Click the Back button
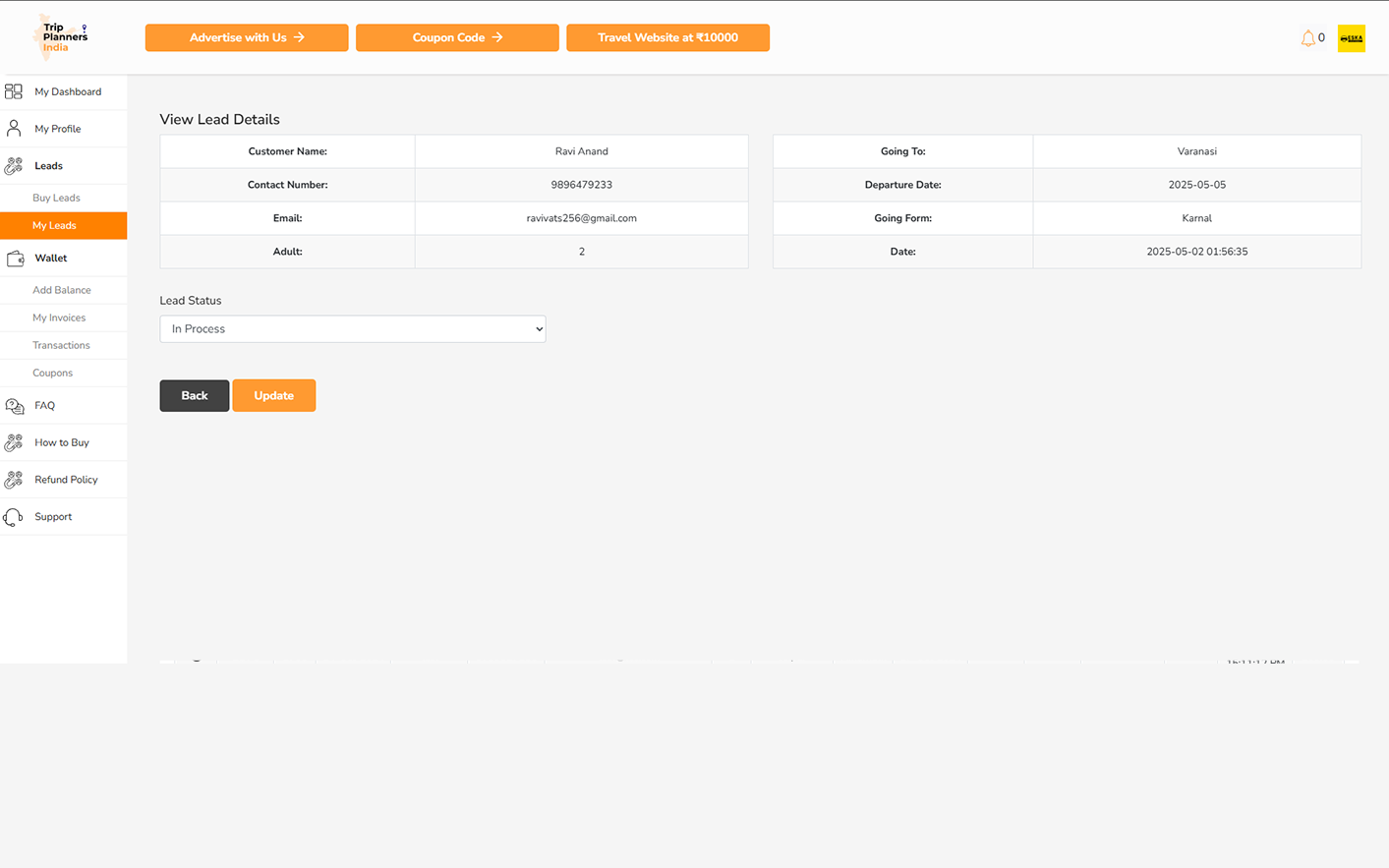The image size is (1389, 868). pyautogui.click(x=194, y=396)
